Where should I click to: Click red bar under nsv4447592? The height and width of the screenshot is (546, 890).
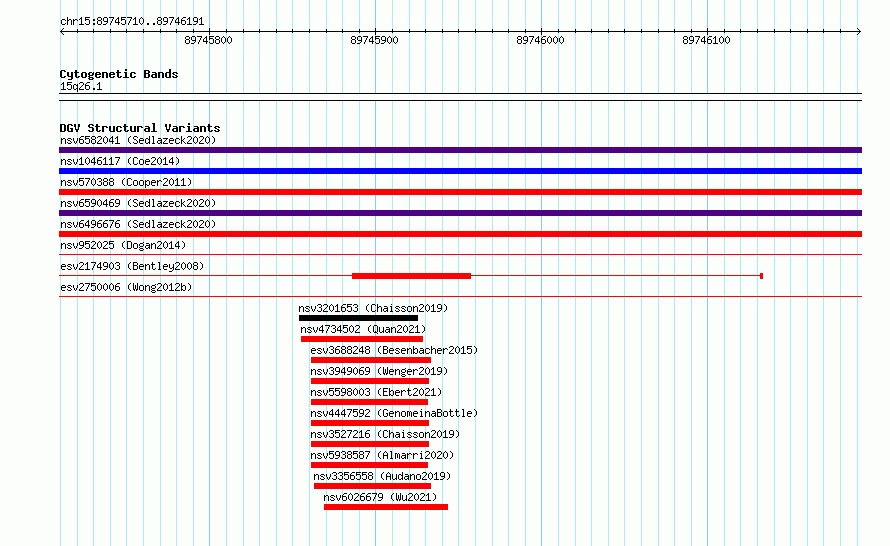click(x=370, y=423)
